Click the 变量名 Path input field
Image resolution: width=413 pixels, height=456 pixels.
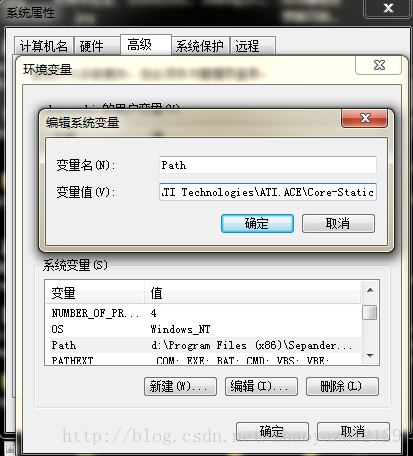click(268, 165)
